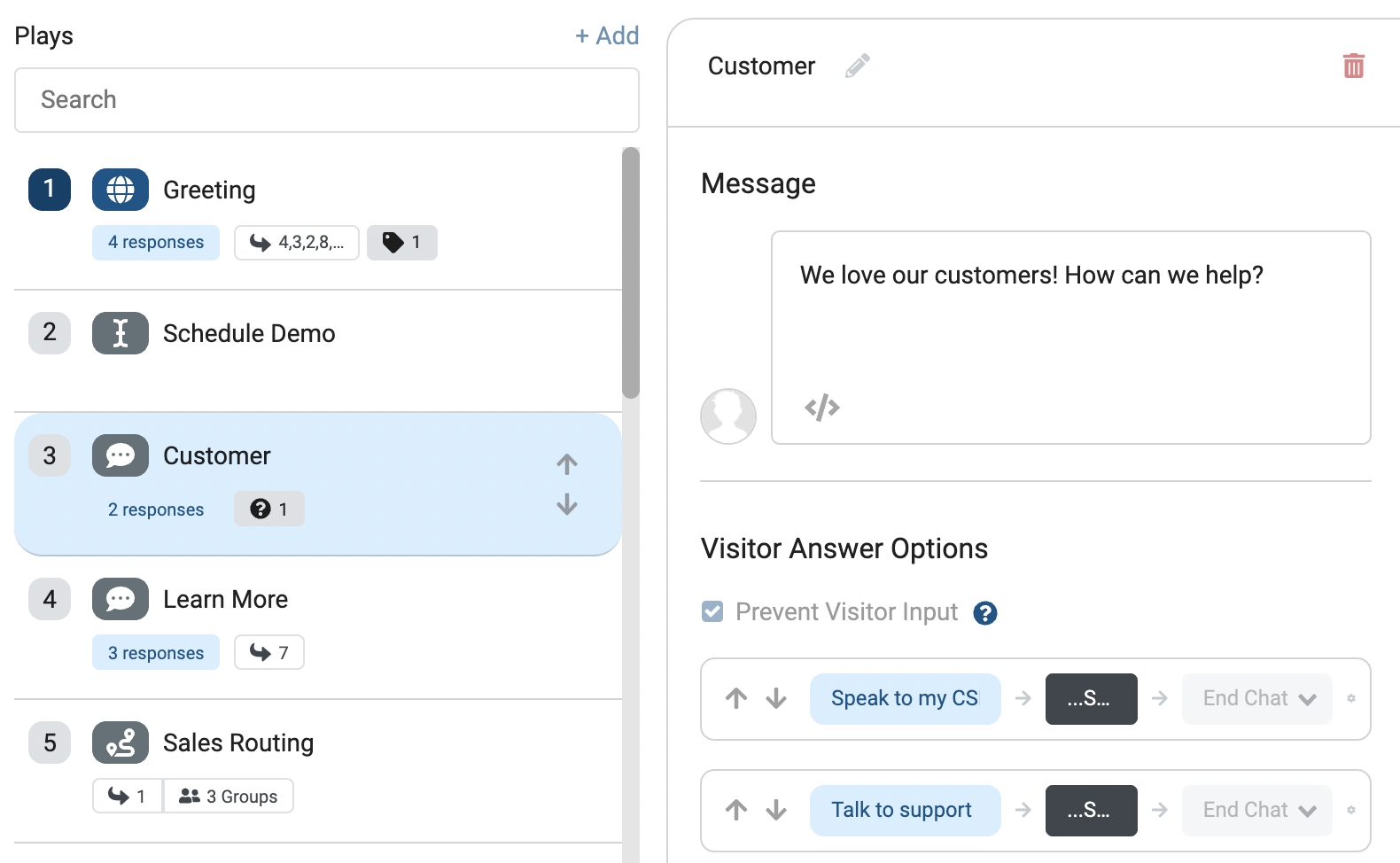Move the Customer play down
This screenshot has height=863, width=1400.
pos(566,504)
